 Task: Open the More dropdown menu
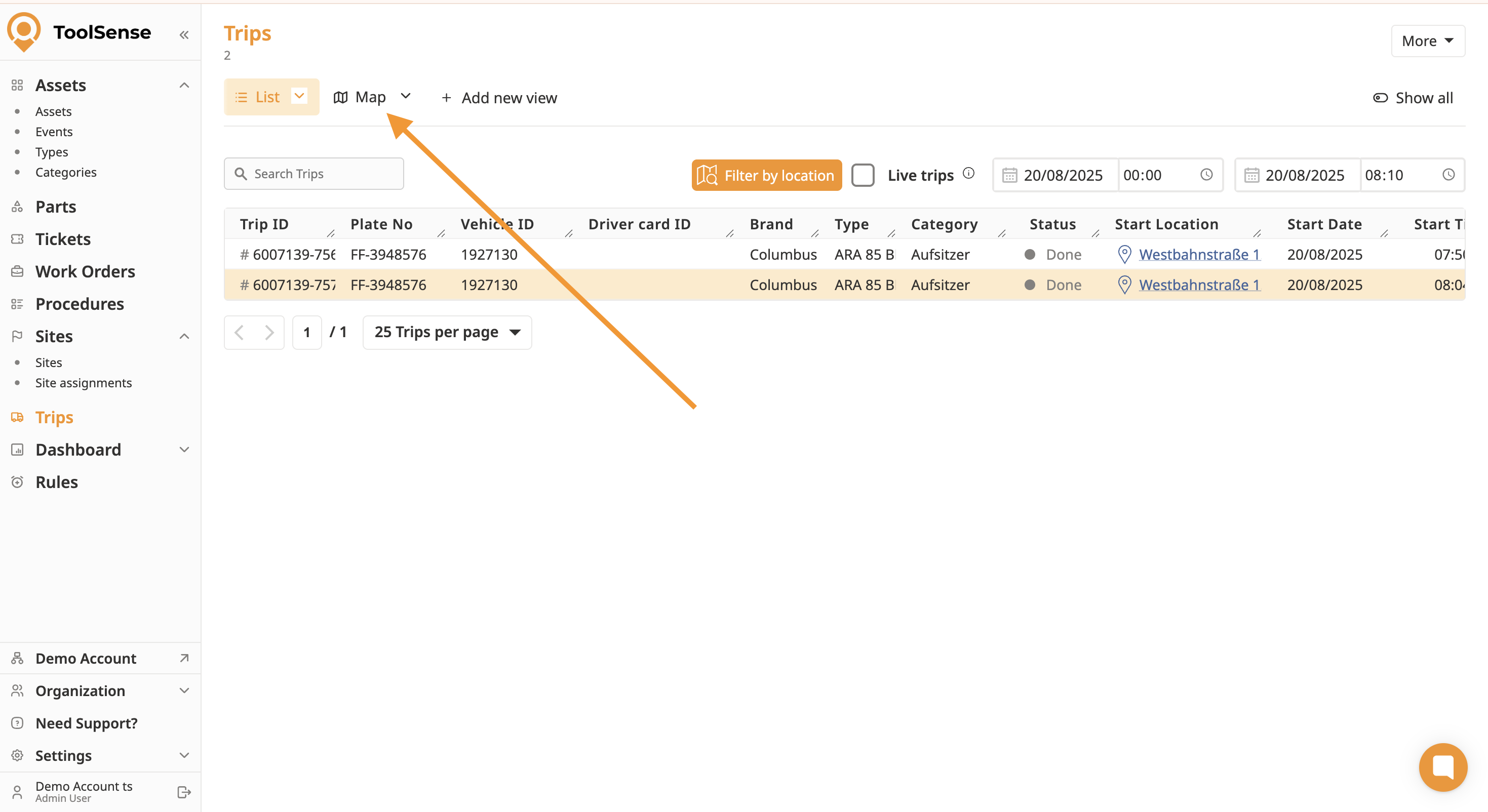point(1427,41)
